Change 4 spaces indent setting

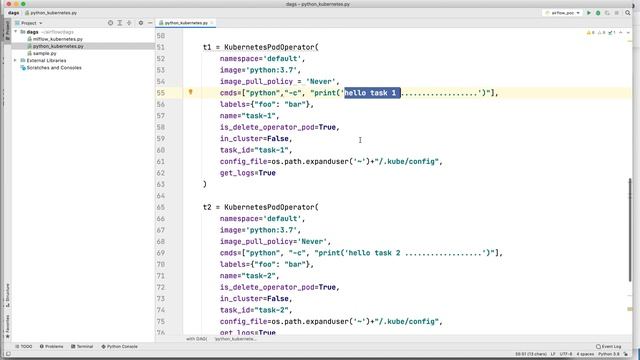pyautogui.click(x=585, y=354)
